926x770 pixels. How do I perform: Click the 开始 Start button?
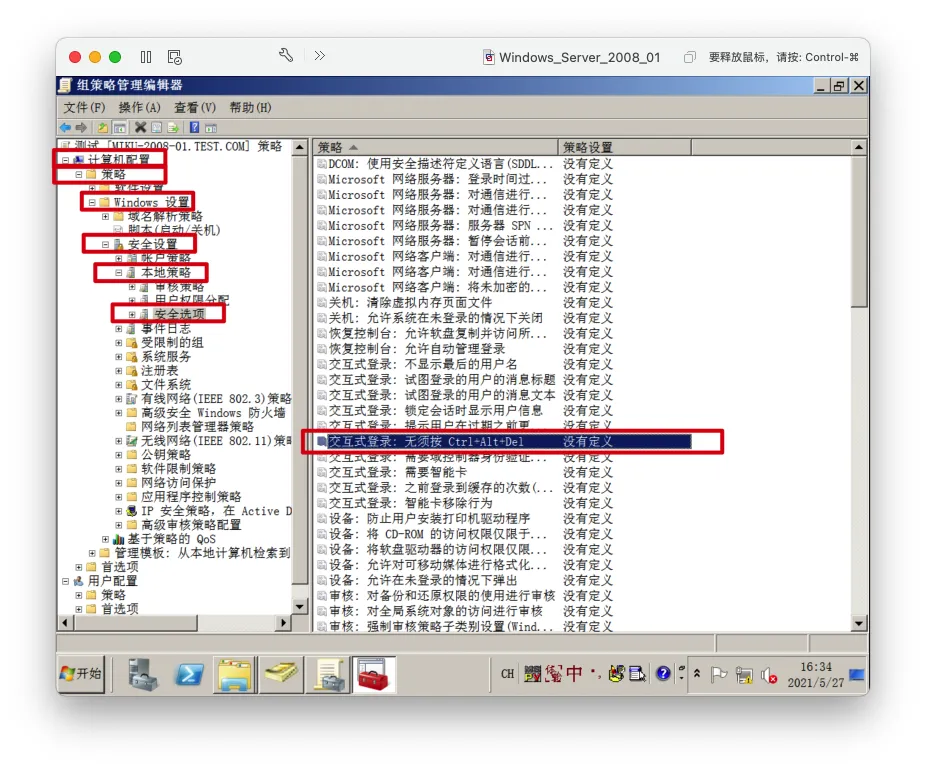[80, 674]
